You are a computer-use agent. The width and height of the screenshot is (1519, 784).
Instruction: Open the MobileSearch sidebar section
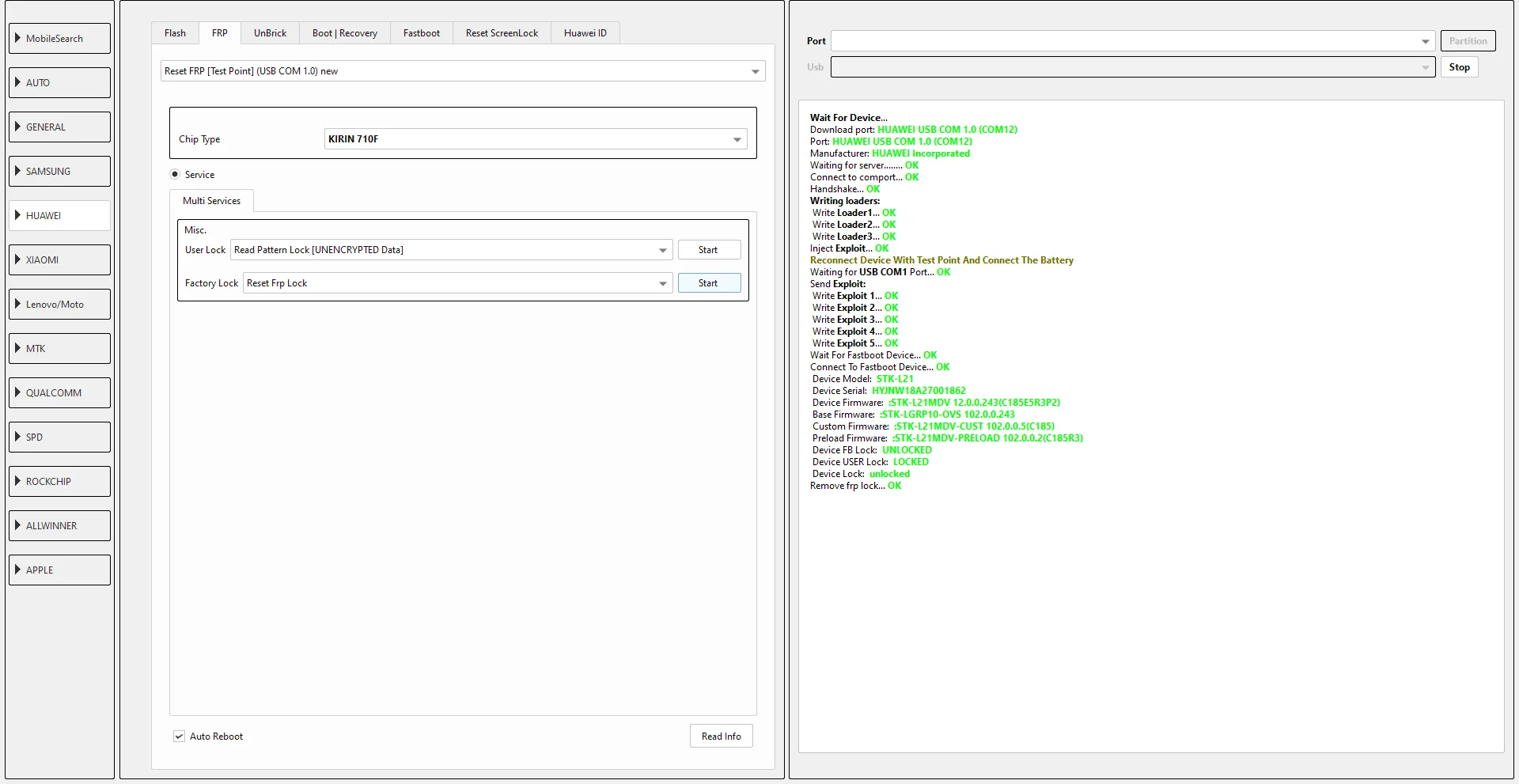59,38
